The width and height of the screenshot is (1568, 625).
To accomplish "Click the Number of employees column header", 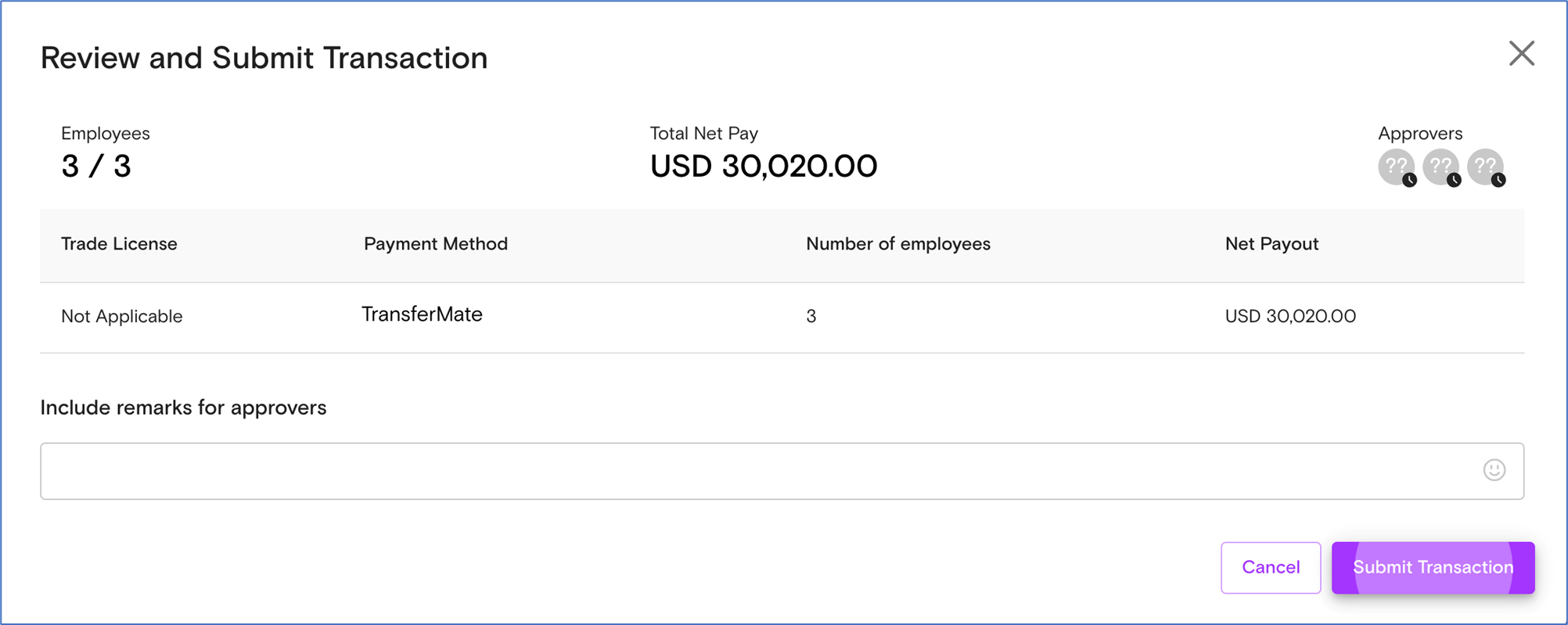I will [897, 244].
